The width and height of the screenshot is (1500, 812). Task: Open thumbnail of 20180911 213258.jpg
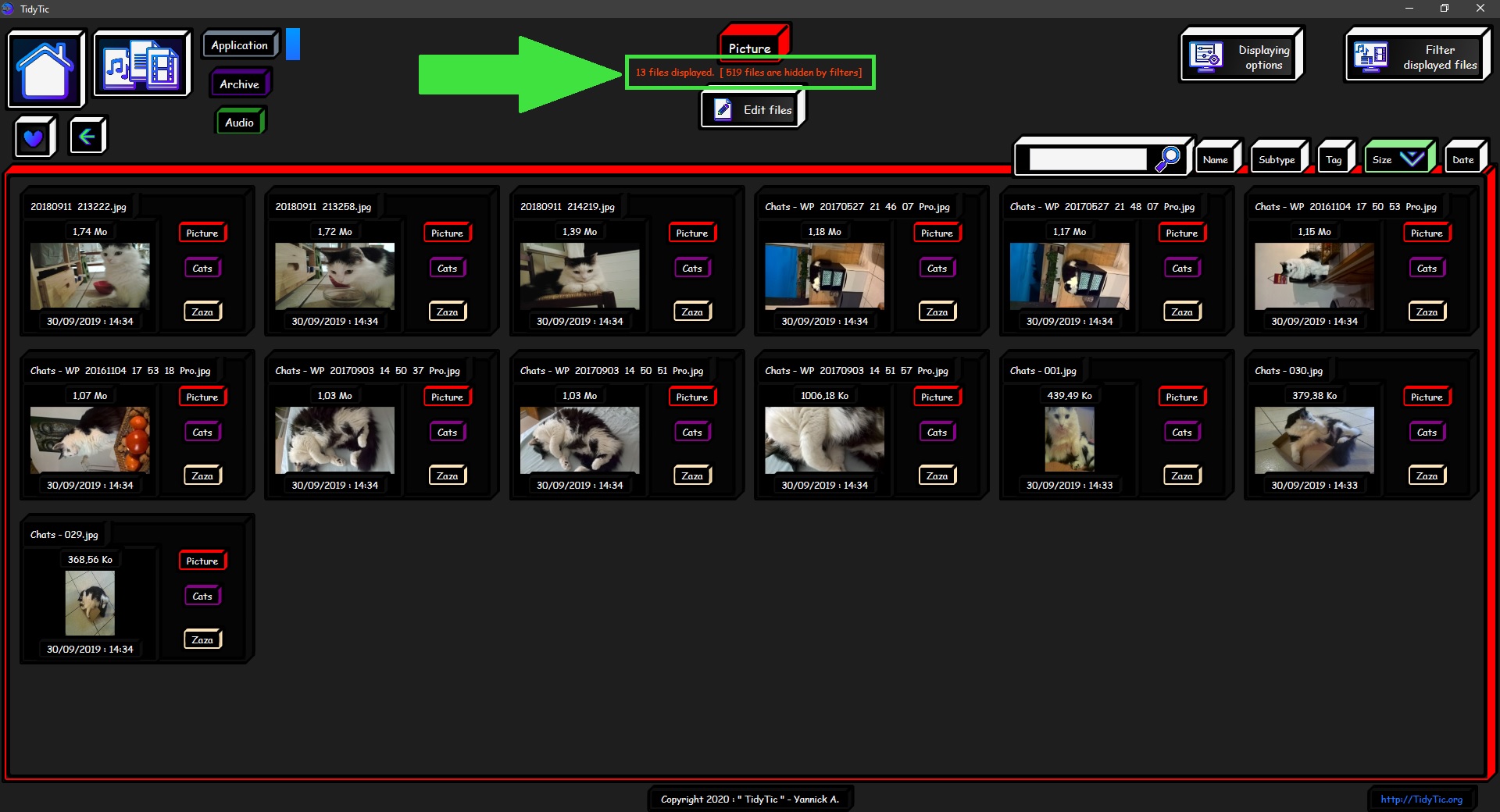(334, 276)
